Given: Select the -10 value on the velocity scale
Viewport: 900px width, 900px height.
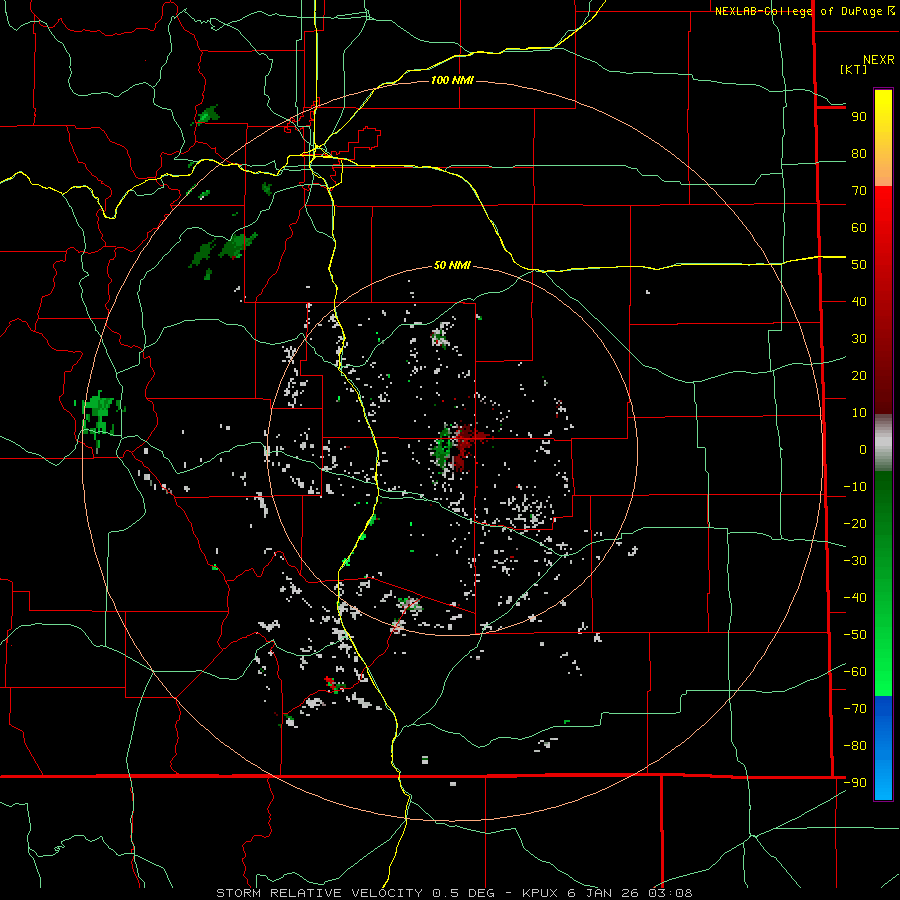Looking at the screenshot, I should pos(855,487).
